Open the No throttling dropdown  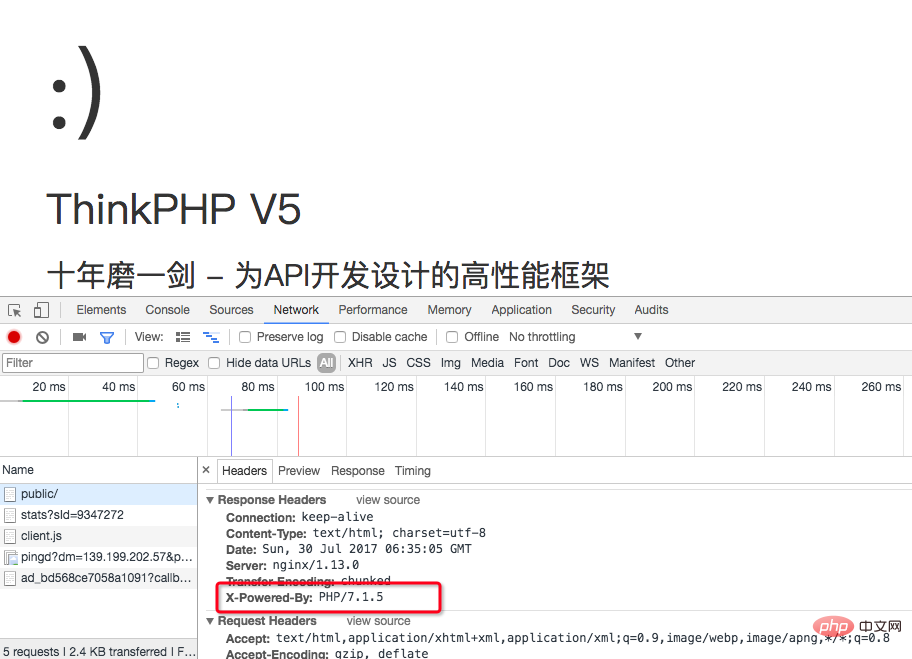pyautogui.click(x=576, y=337)
